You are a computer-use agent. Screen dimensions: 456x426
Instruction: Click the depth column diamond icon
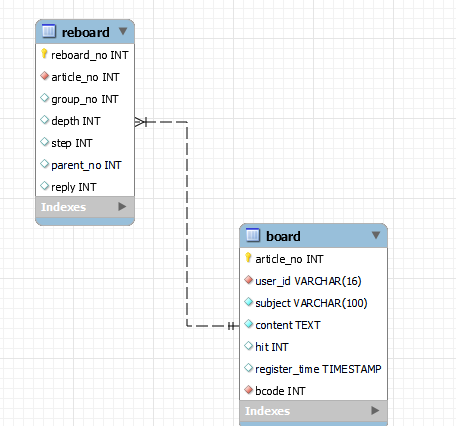point(44,120)
